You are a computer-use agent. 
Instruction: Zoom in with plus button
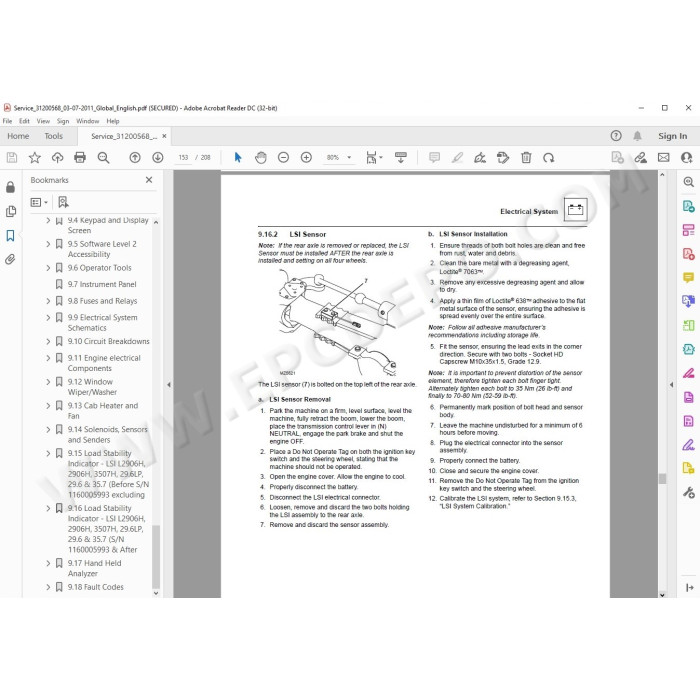pos(306,158)
